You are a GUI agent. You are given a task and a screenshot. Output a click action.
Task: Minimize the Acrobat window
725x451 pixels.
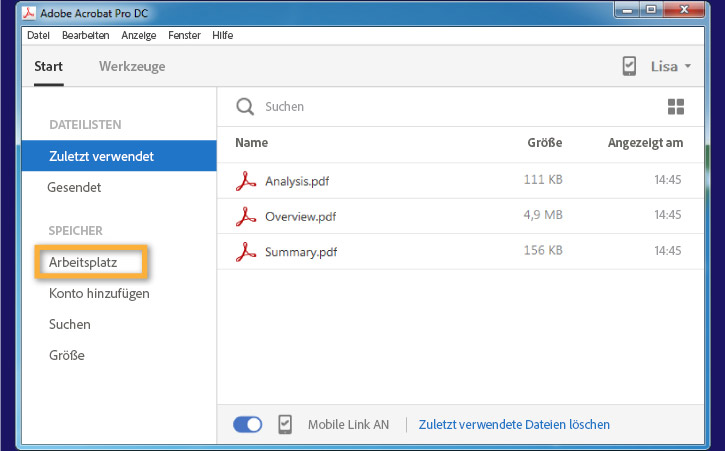627,10
